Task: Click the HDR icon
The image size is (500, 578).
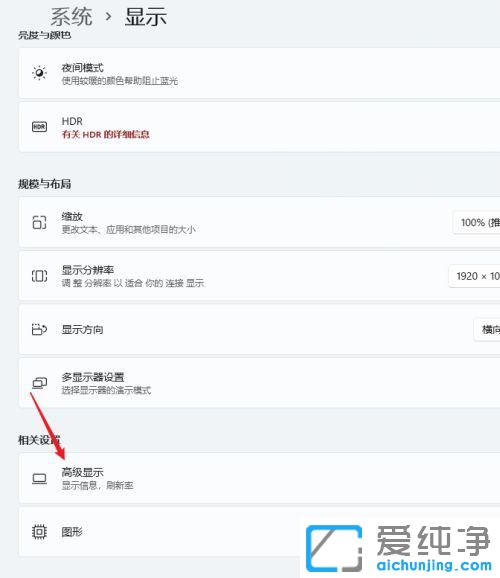Action: (39, 127)
